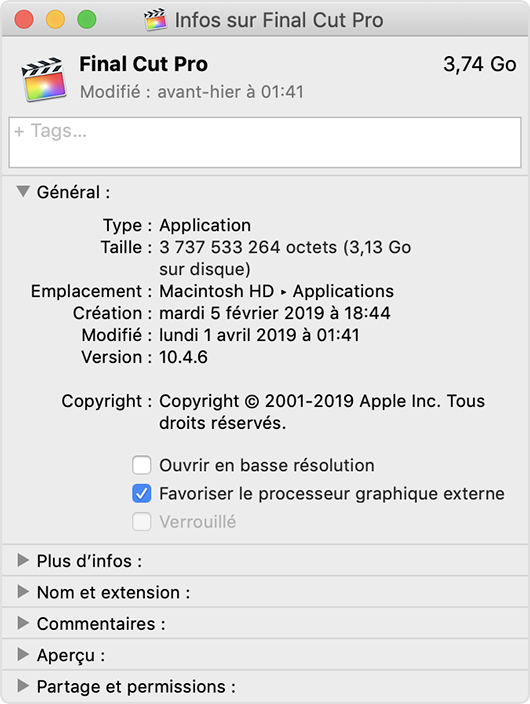Click the large Final Cut Pro app icon
The width and height of the screenshot is (530, 704).
click(44, 79)
